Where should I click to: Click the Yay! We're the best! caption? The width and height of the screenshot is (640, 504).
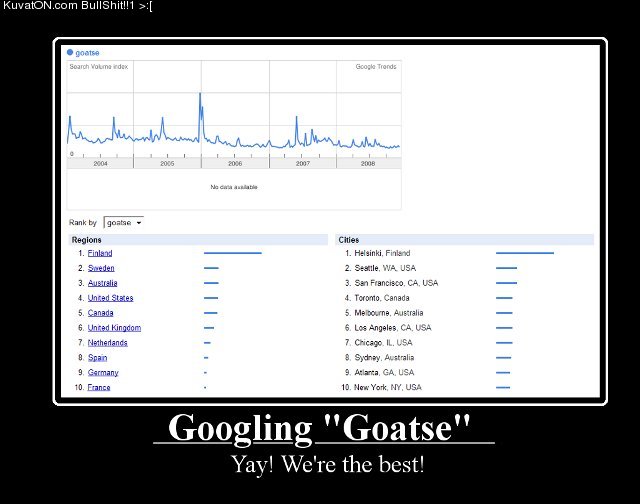point(328,465)
